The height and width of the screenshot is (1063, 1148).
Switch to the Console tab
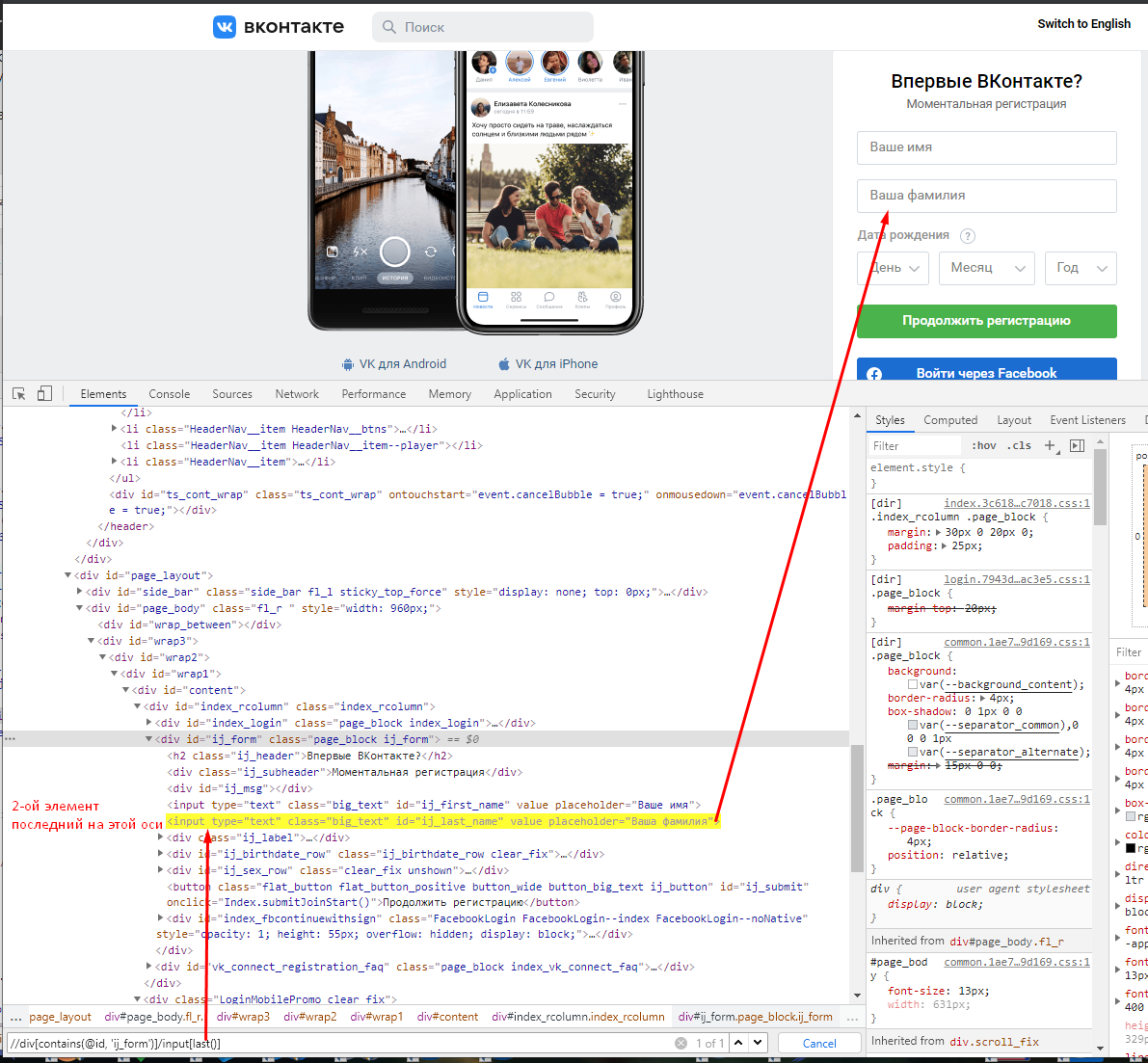click(169, 394)
